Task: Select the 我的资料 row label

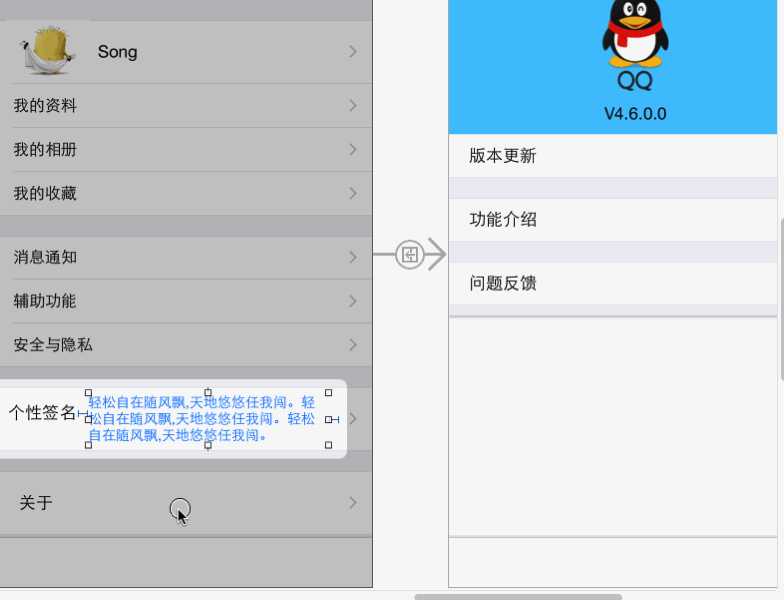Action: pyautogui.click(x=45, y=106)
